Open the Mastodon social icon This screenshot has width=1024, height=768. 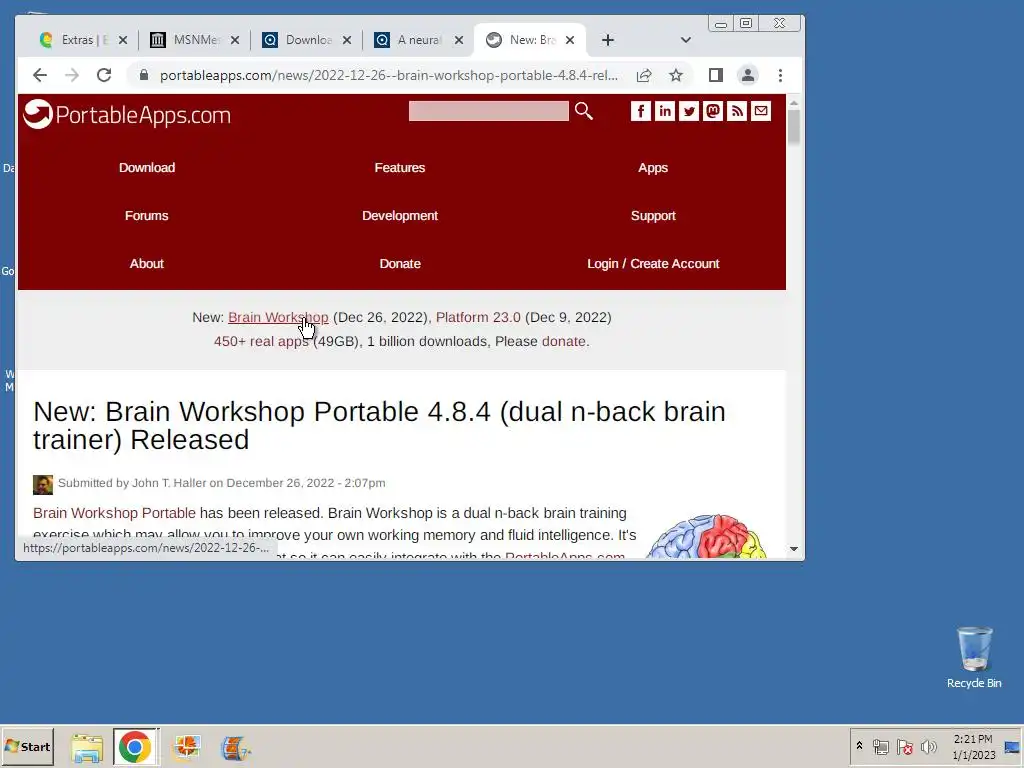click(x=712, y=111)
